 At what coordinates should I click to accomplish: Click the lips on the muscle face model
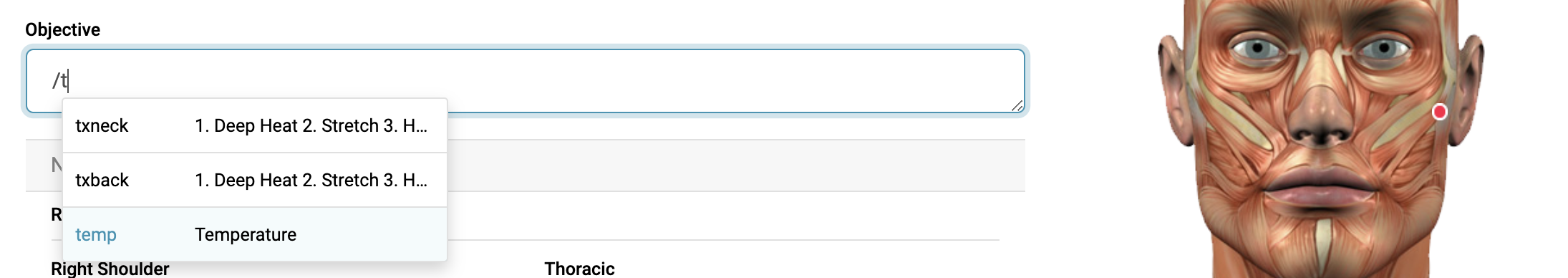1320,188
